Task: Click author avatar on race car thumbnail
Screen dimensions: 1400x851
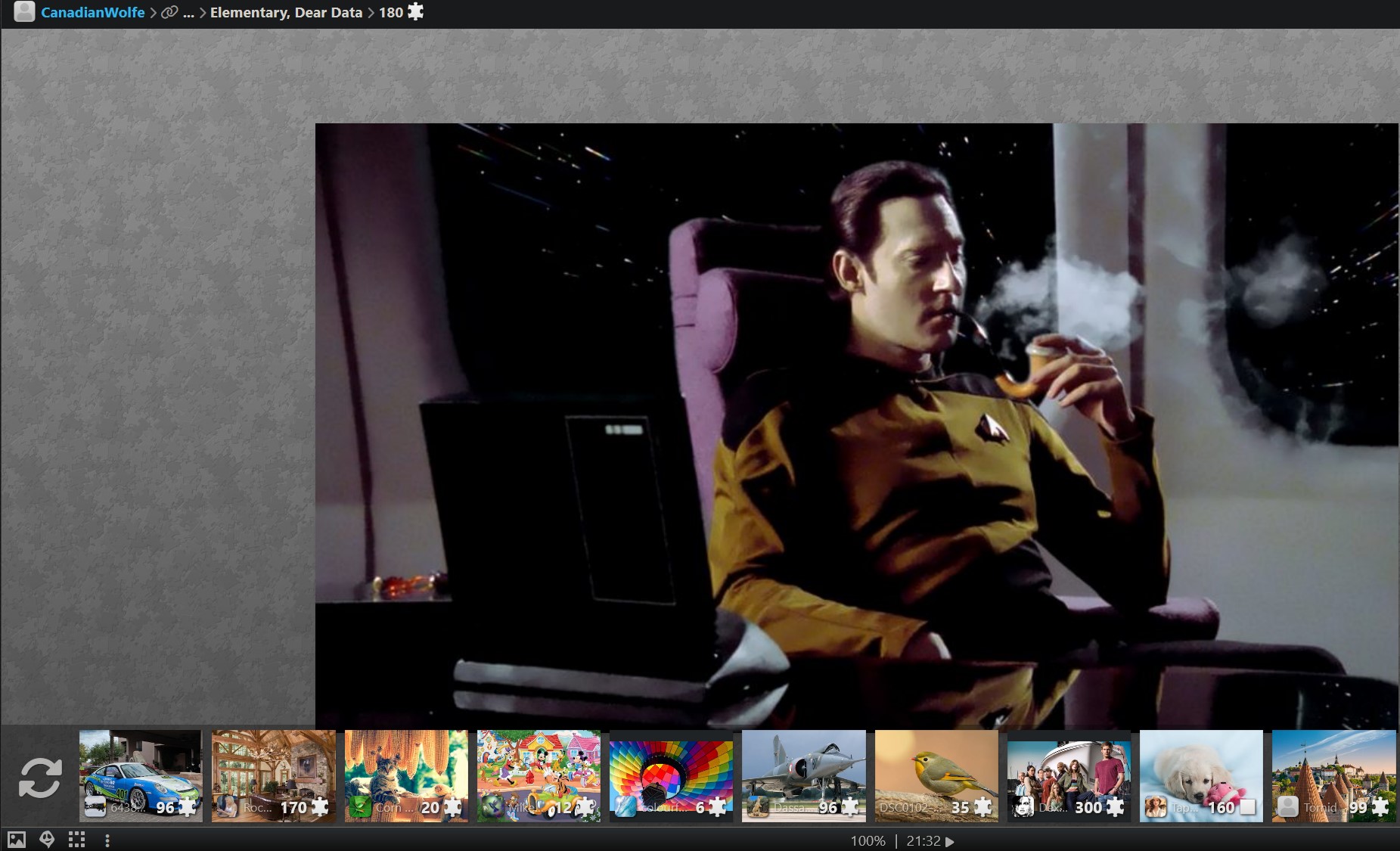Action: tap(95, 807)
